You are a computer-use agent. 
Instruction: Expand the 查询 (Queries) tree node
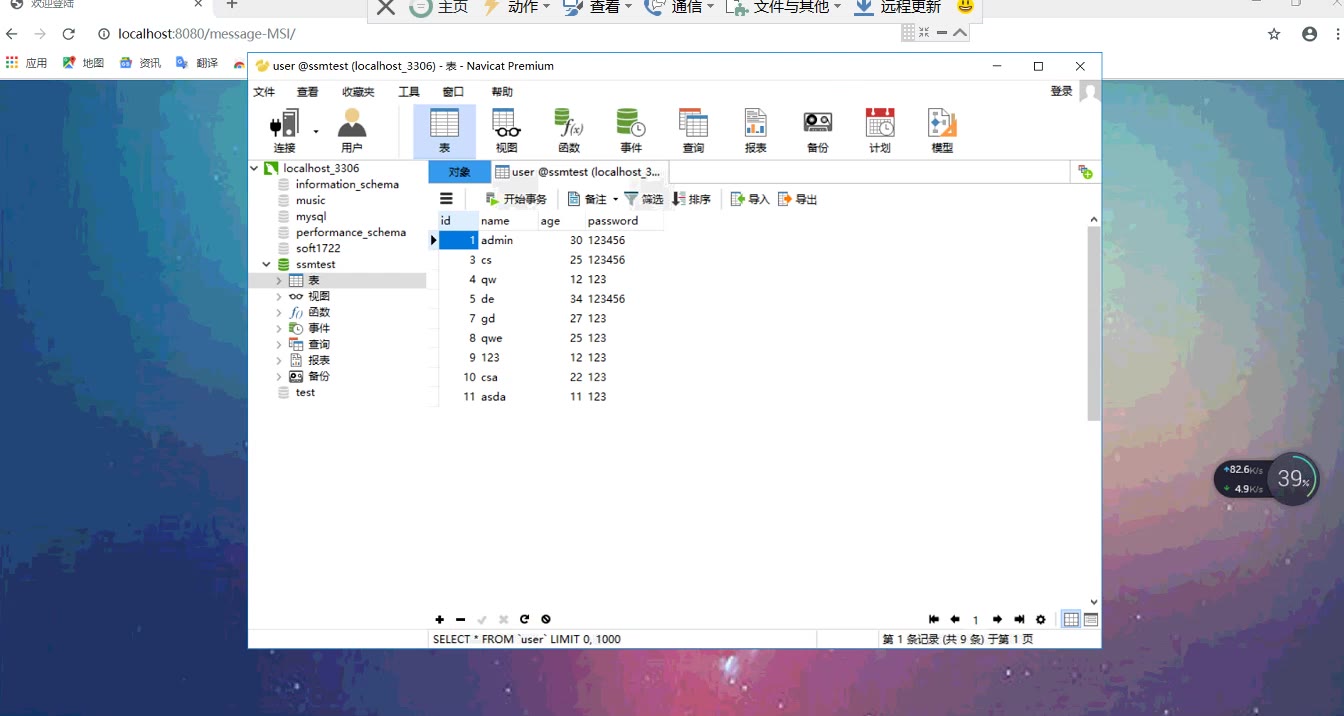pos(279,345)
